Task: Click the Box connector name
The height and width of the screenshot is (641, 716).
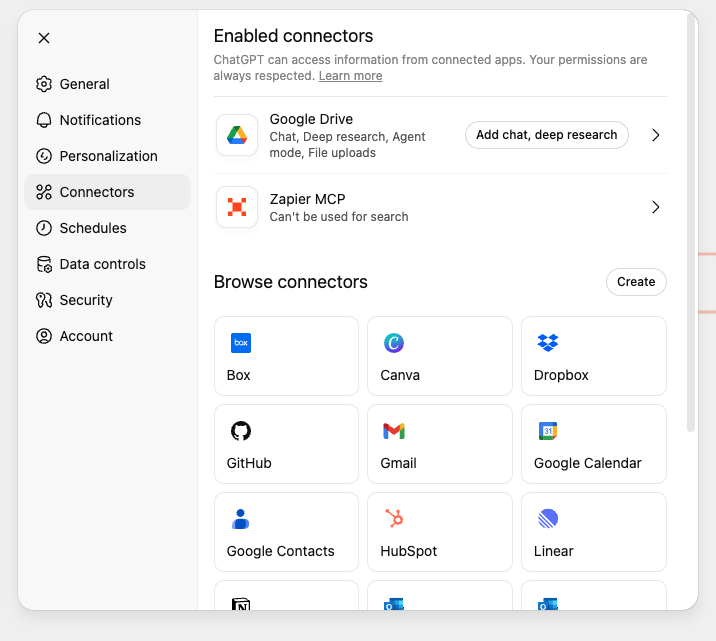Action: 238,375
